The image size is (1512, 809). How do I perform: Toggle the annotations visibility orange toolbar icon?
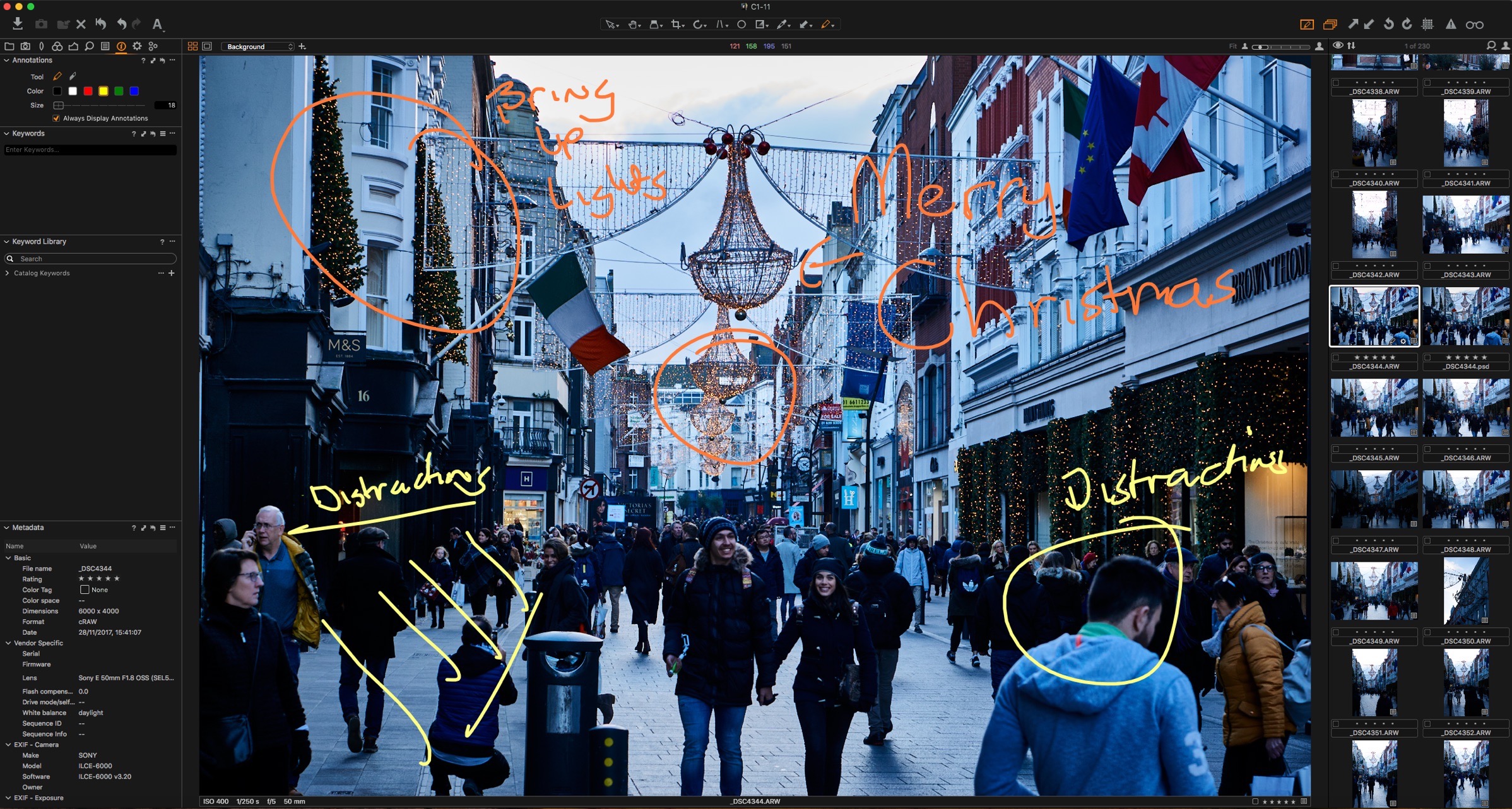[x=1307, y=25]
